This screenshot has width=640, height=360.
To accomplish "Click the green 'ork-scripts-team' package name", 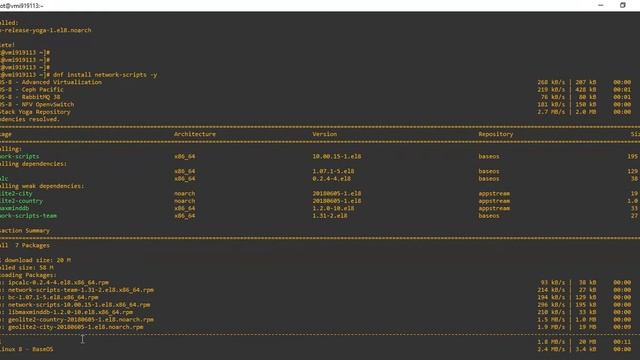I will 29,216.
